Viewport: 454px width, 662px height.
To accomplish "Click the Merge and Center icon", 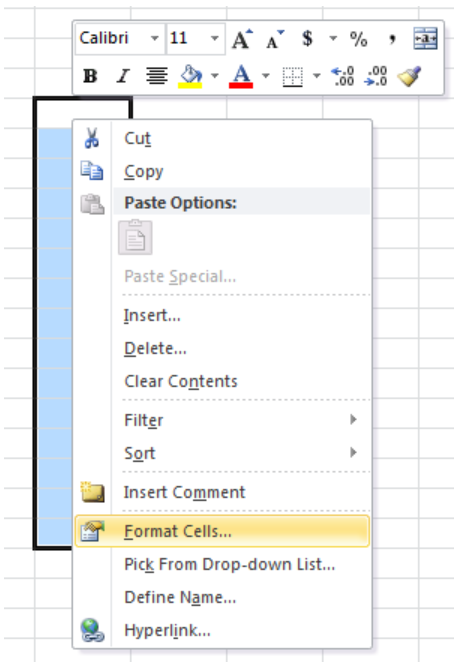I will tap(425, 39).
